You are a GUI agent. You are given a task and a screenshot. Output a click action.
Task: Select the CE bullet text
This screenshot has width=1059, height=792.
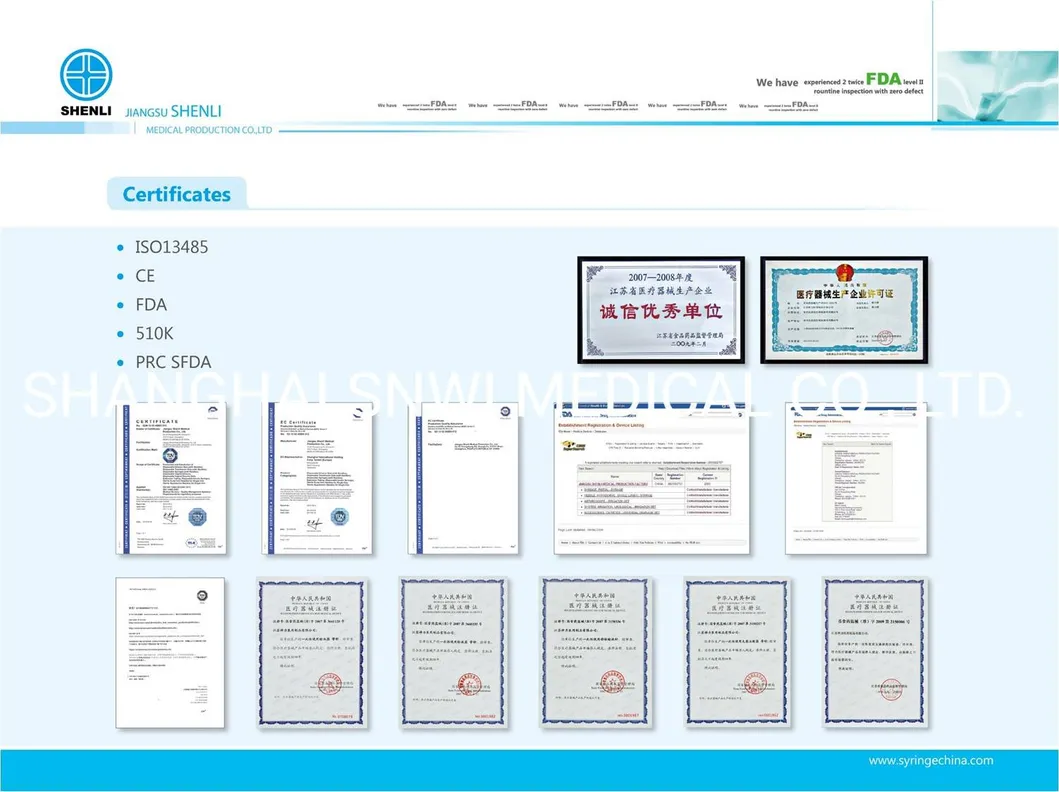click(145, 276)
